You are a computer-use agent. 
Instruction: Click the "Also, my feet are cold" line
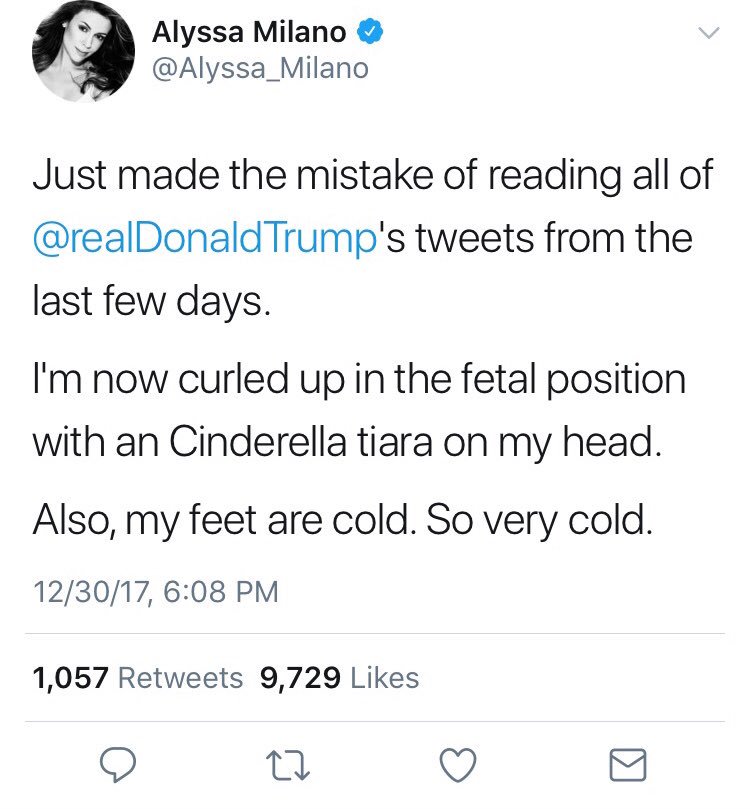[x=343, y=521]
